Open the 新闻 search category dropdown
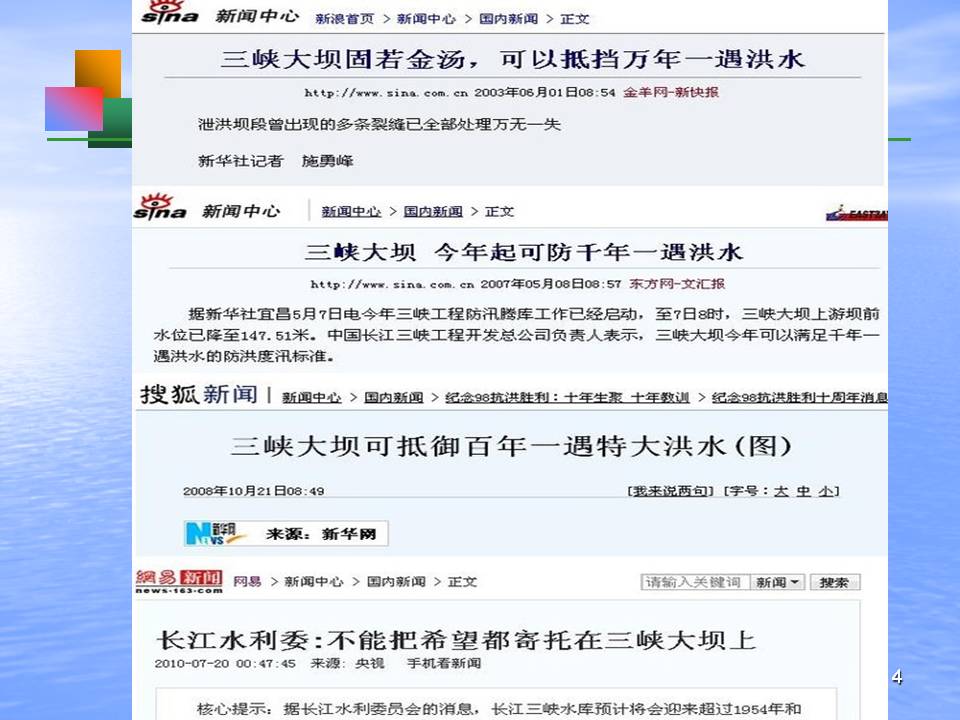The image size is (960, 720). (x=778, y=582)
